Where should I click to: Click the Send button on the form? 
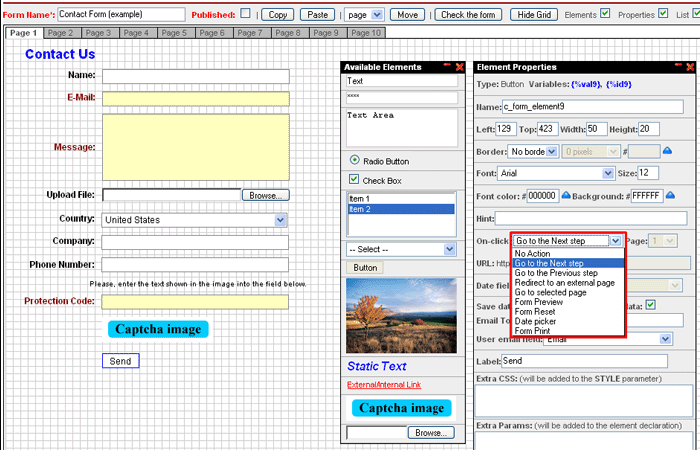[x=121, y=361]
